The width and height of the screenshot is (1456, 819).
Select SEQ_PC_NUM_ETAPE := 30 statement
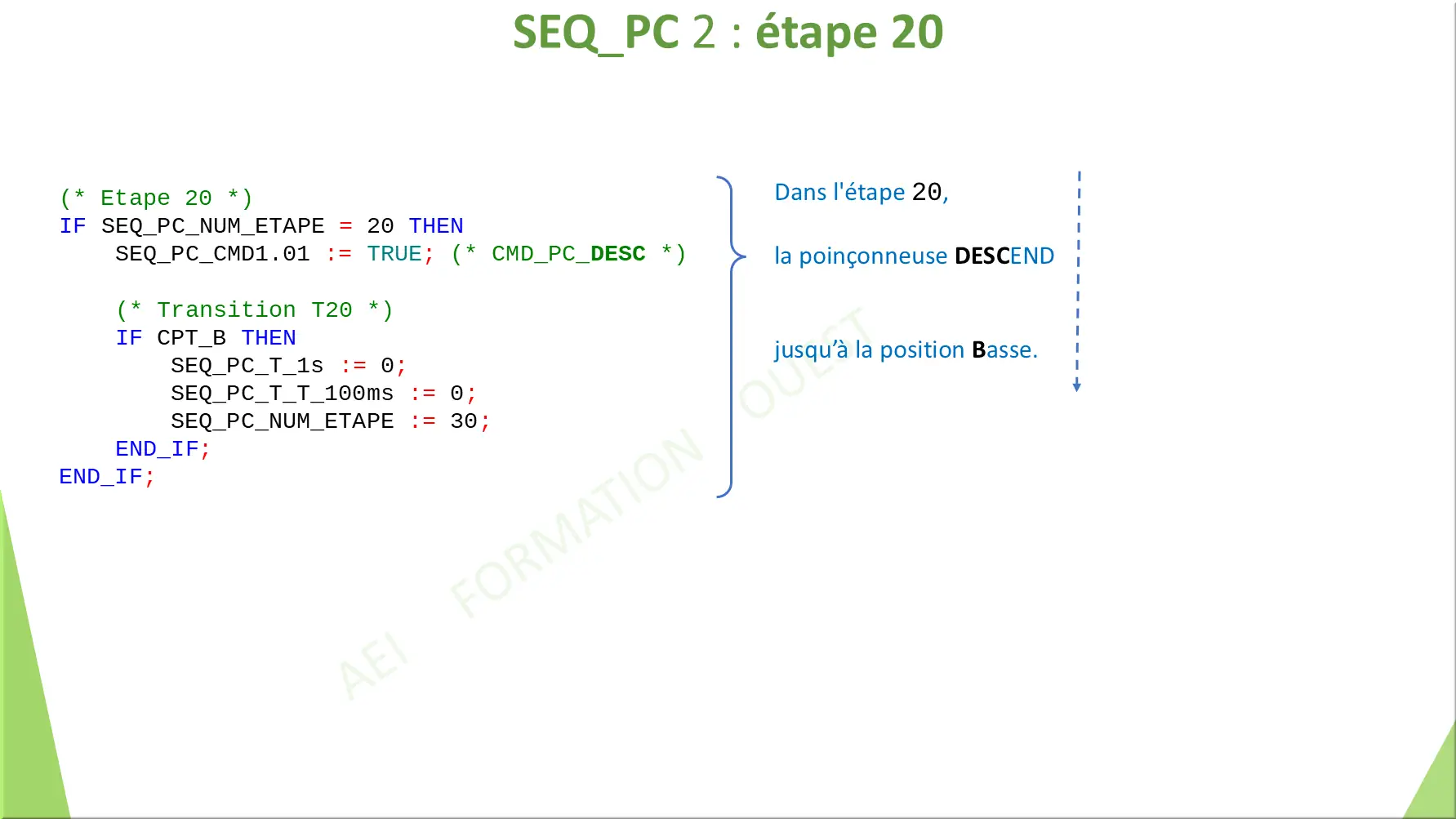[328, 421]
